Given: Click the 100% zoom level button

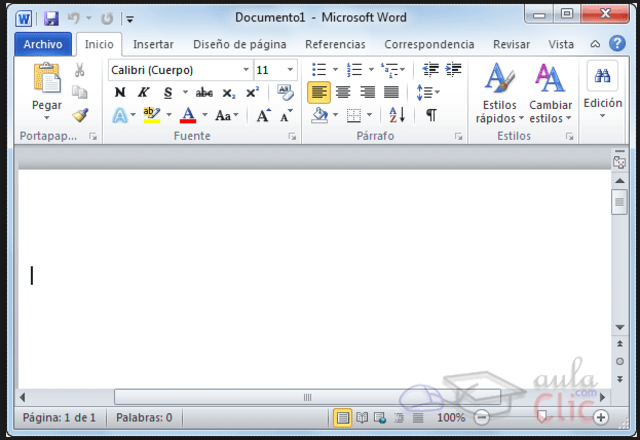Looking at the screenshot, I should [x=451, y=418].
